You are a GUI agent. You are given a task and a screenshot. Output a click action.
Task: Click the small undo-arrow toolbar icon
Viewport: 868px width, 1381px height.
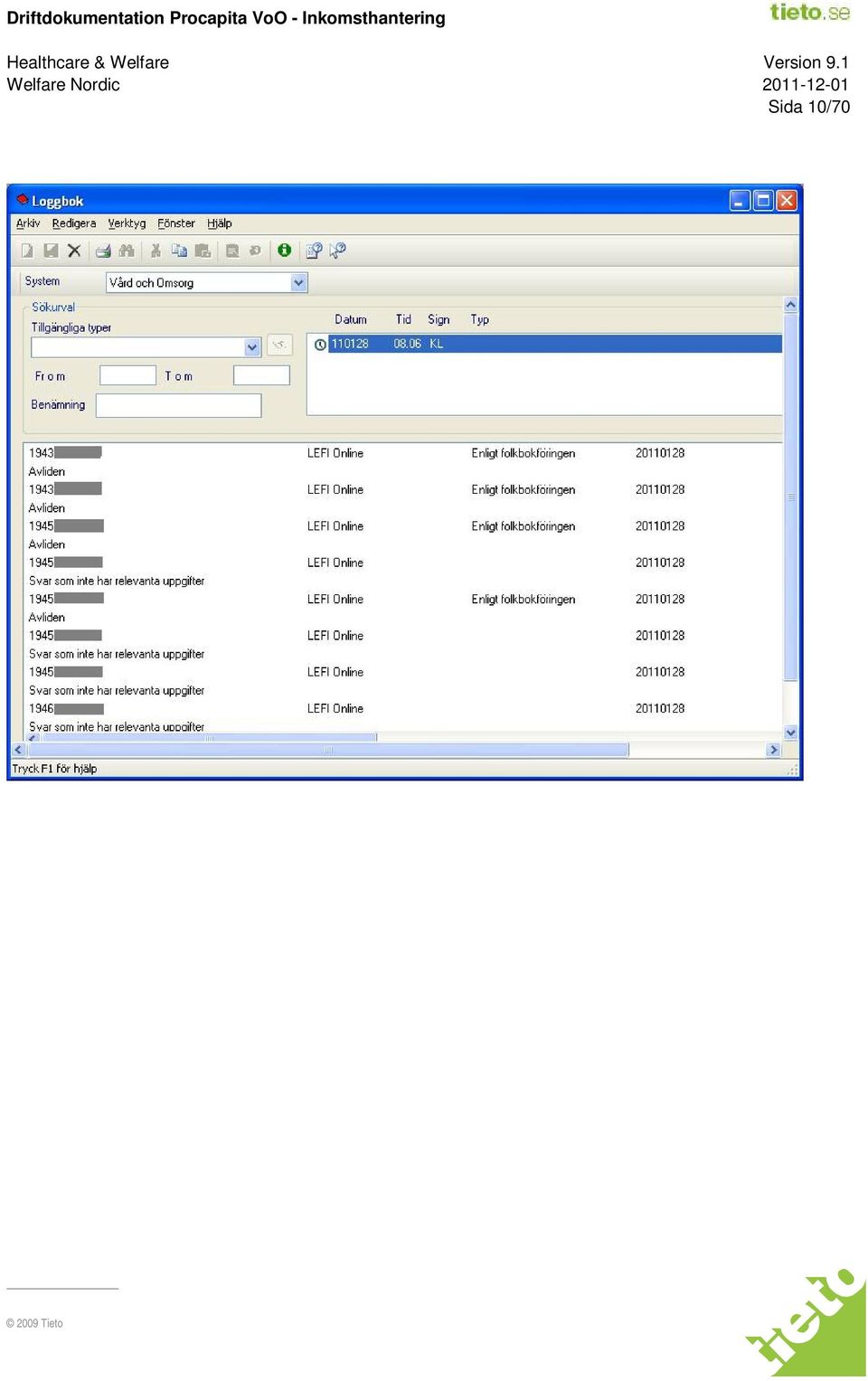pyautogui.click(x=255, y=251)
